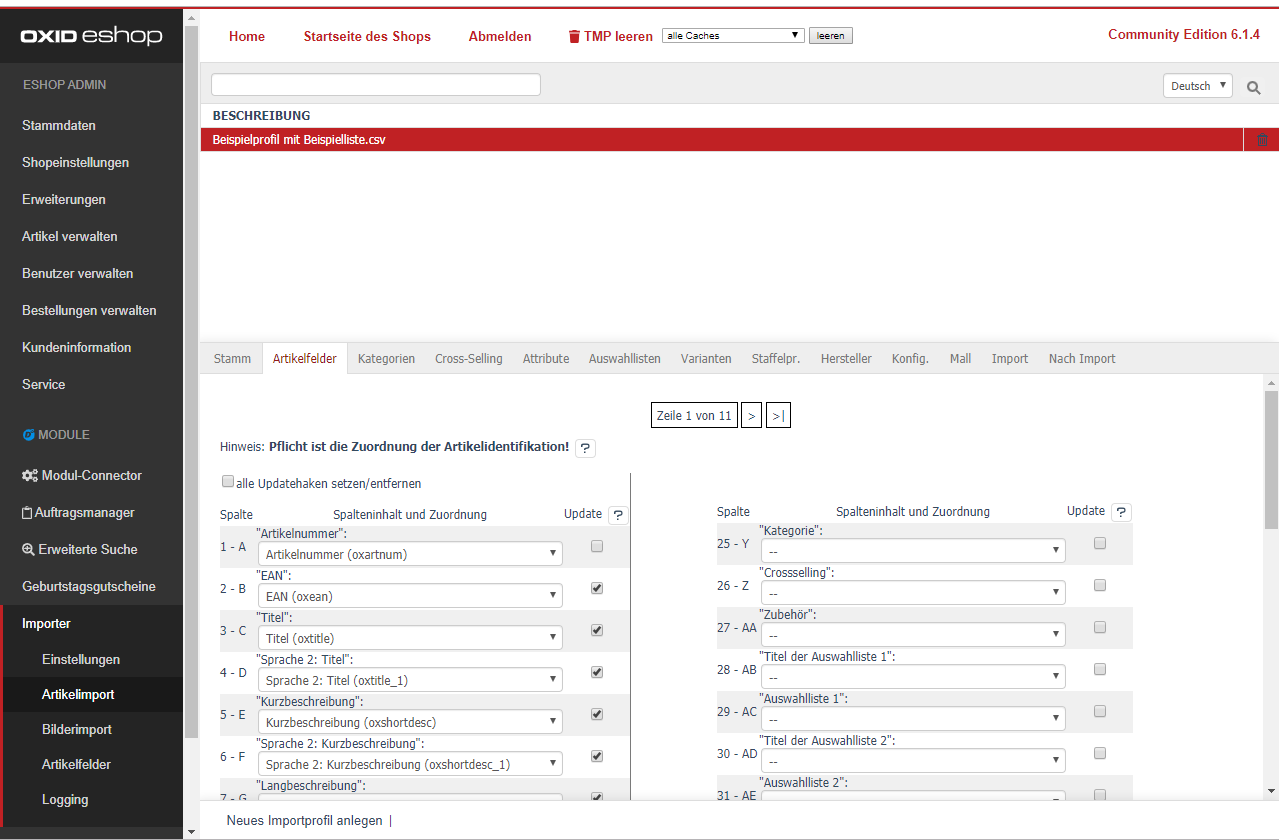Image resolution: width=1279 pixels, height=840 pixels.
Task: Jump to last row with >| button
Action: click(778, 415)
